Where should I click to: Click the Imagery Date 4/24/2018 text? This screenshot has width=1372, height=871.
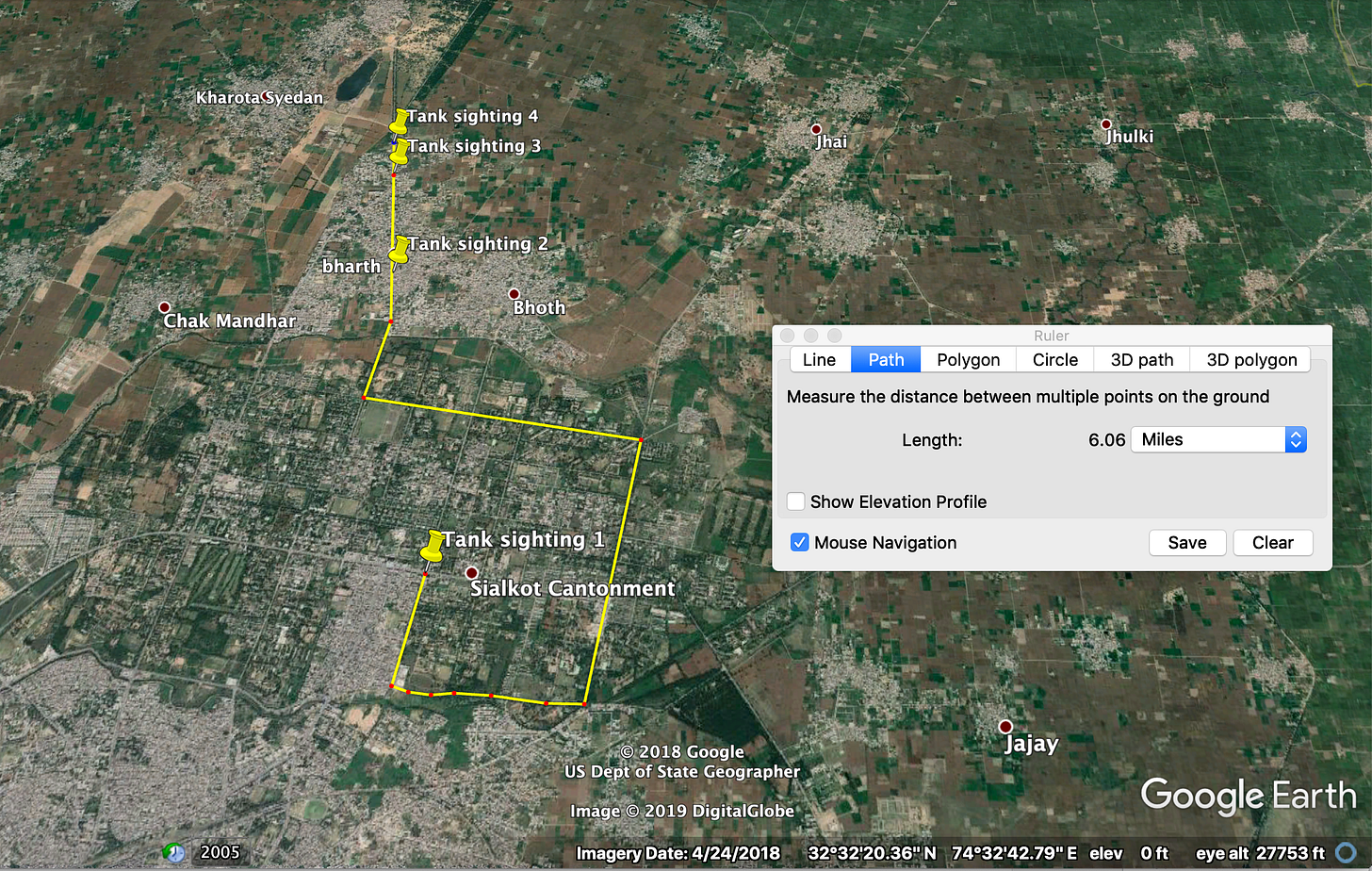[x=678, y=853]
